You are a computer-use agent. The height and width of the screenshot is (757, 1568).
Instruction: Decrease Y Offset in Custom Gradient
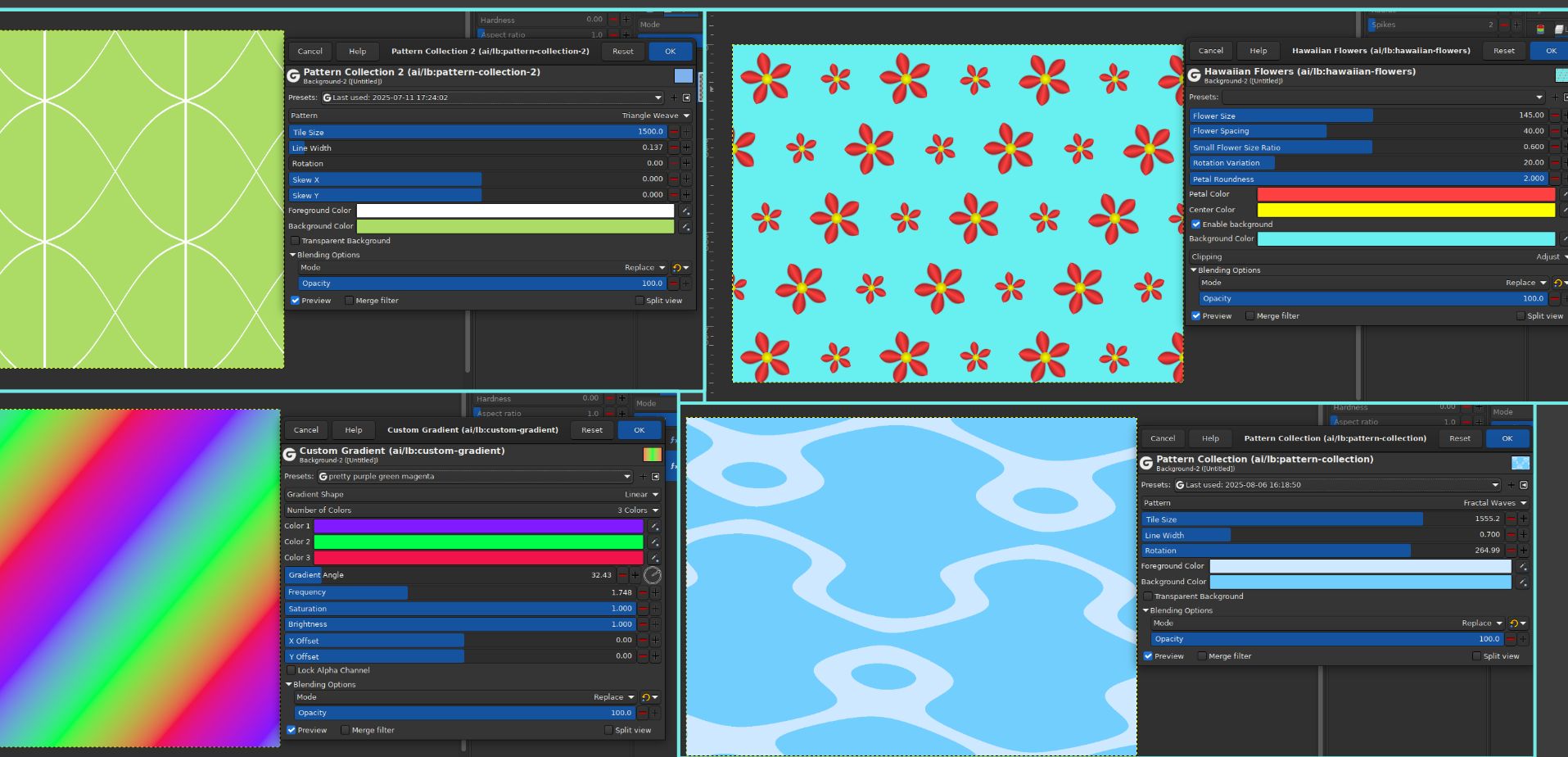643,656
